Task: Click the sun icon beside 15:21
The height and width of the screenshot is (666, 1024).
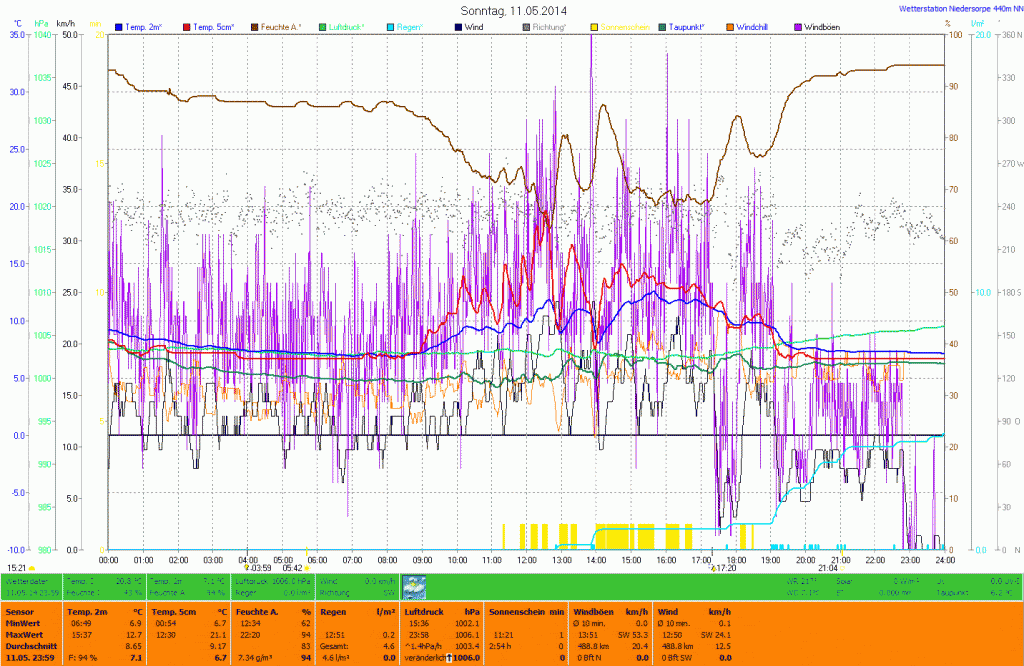Action: point(31,568)
